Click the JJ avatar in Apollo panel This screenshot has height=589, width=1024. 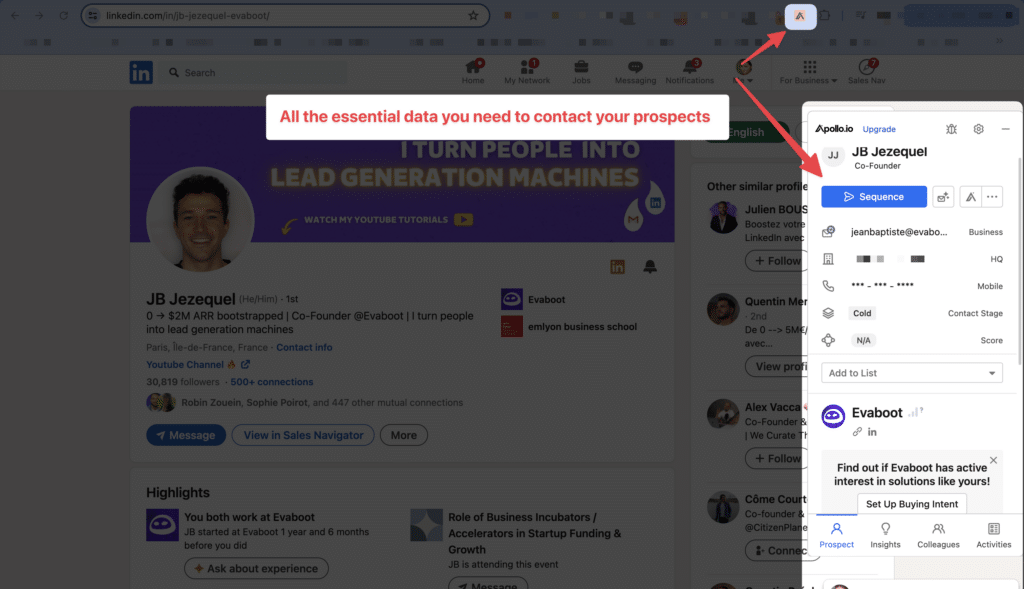[833, 155]
